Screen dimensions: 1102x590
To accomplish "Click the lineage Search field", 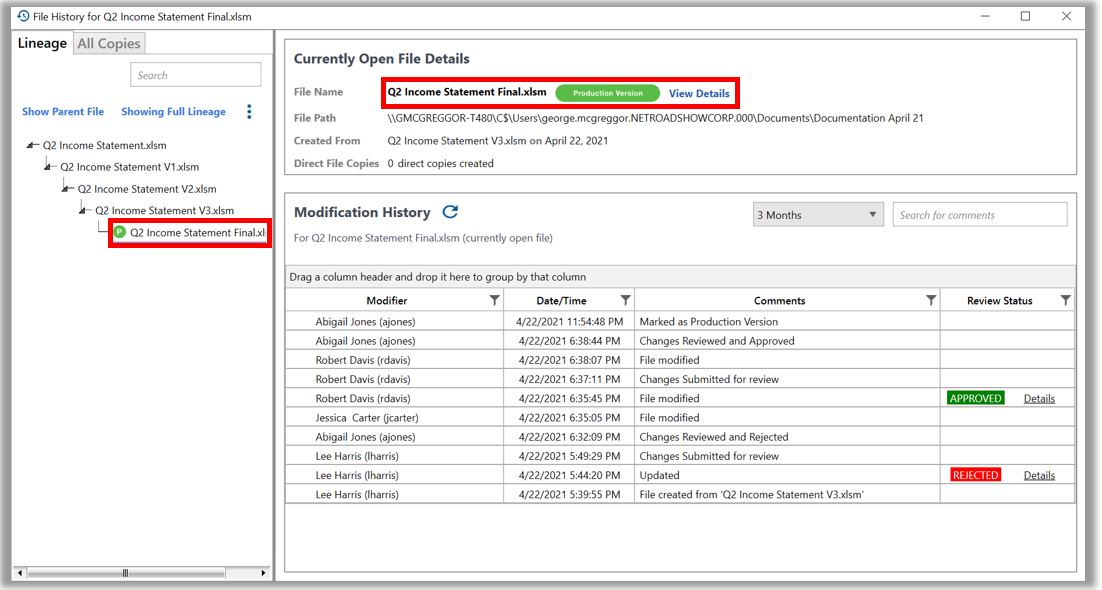I will (x=195, y=75).
